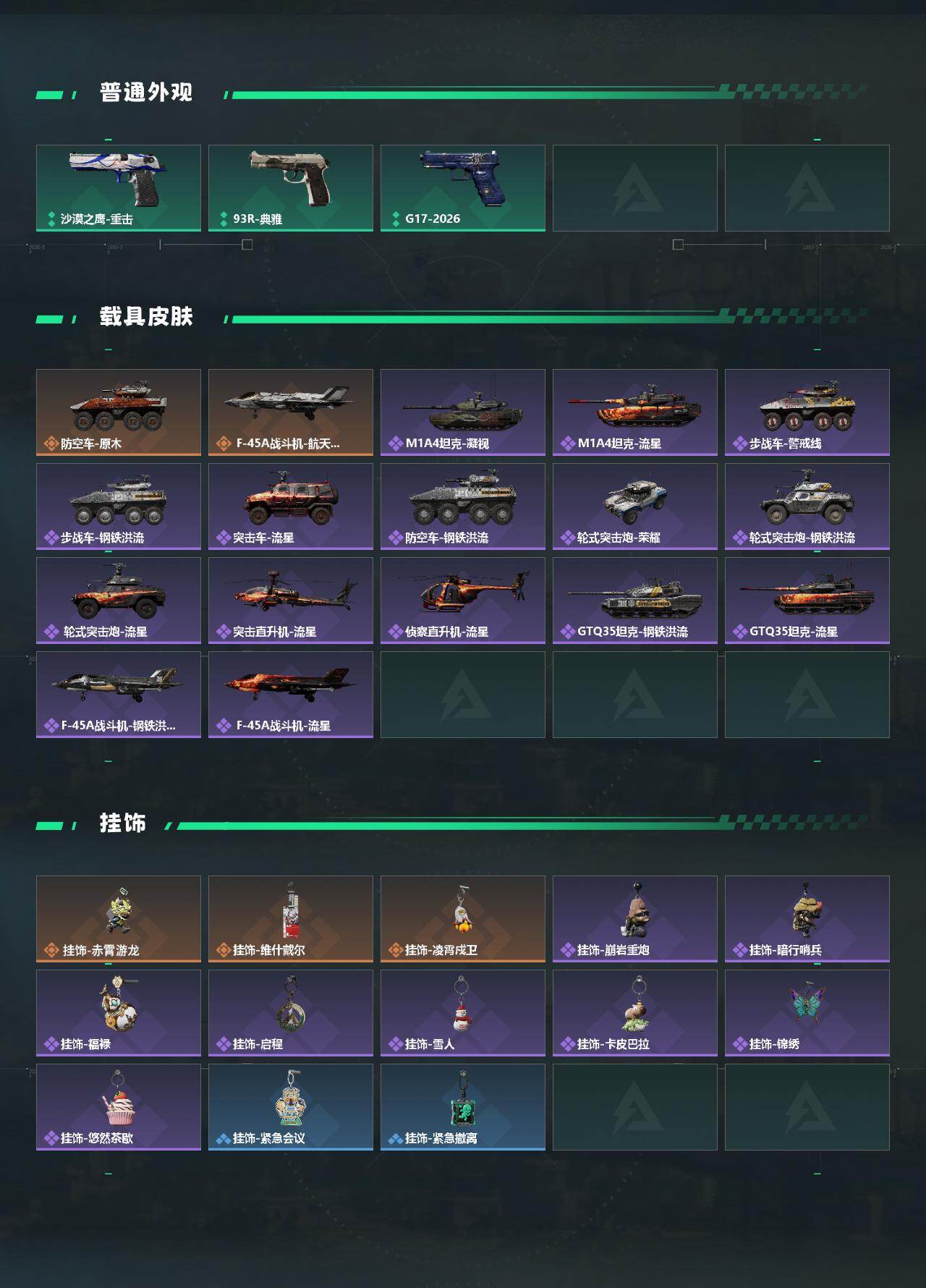This screenshot has height=1288, width=926.
Task: Pick the 挂饰-锦绣 butterfly charm
Action: coord(807,1013)
